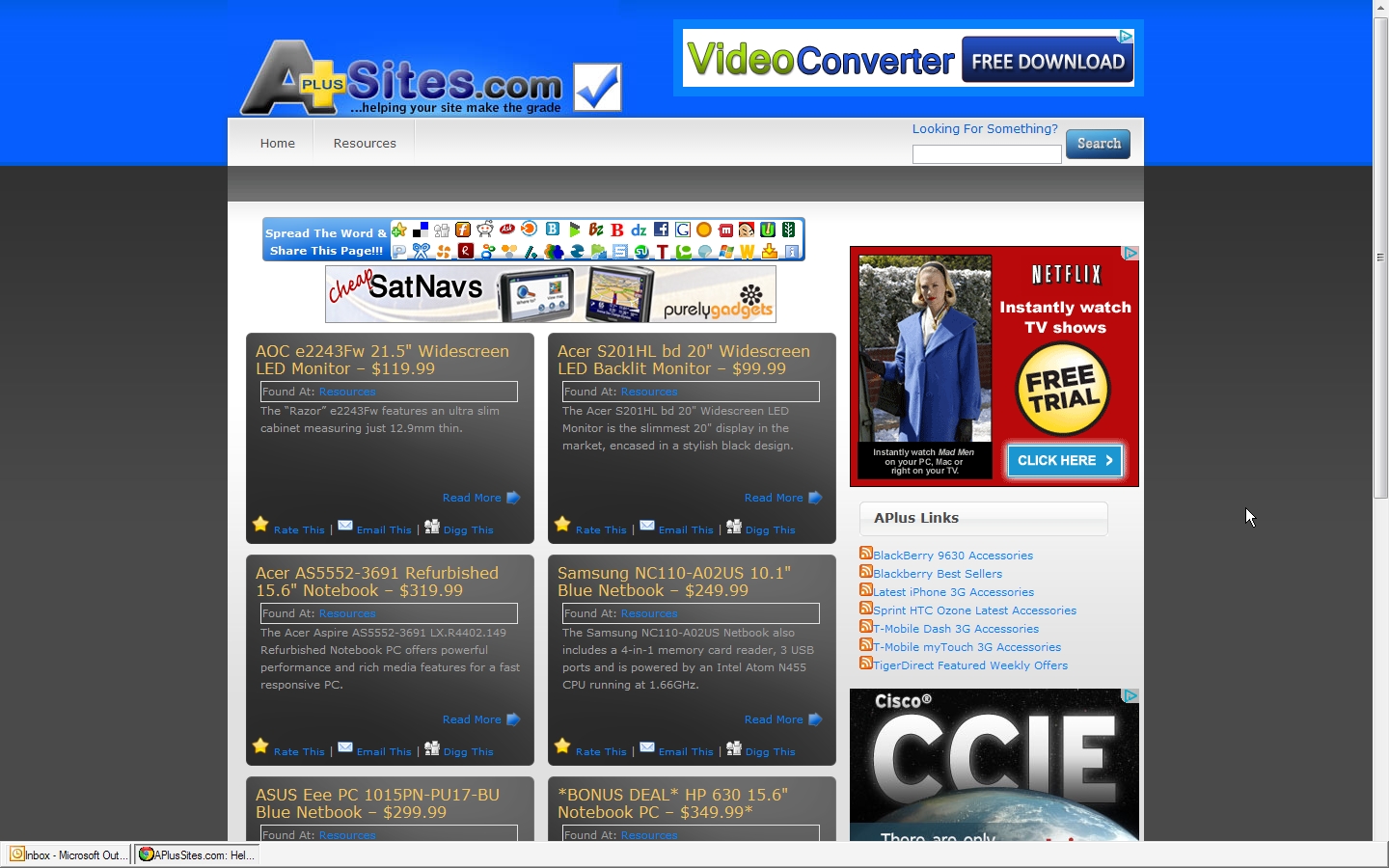This screenshot has width=1389, height=868.
Task: Click Read More in the Acer S201HL card
Action: coord(774,498)
